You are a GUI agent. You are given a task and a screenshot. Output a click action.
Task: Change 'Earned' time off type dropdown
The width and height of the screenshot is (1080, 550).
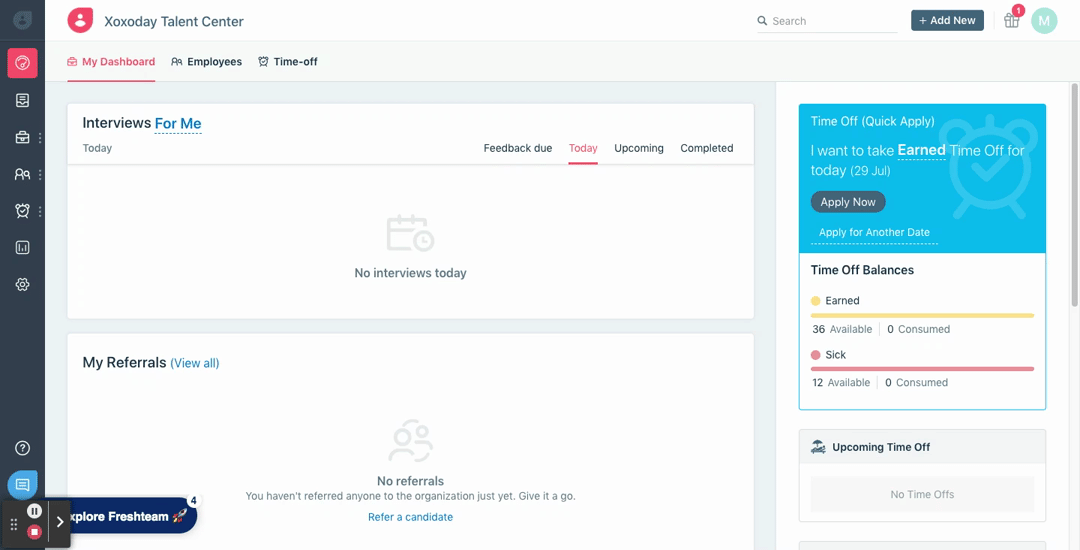(x=921, y=150)
